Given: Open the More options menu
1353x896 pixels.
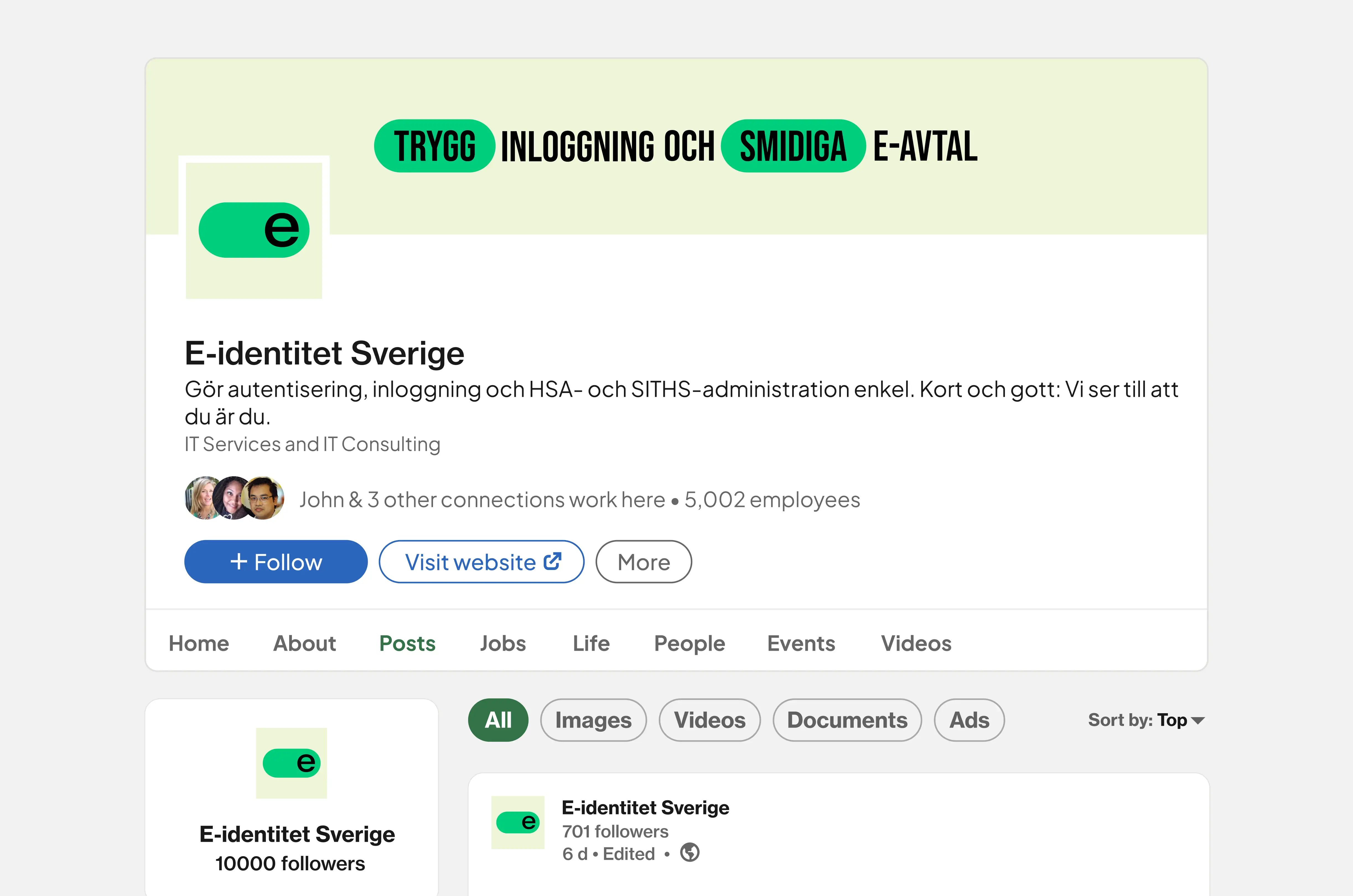Looking at the screenshot, I should (643, 562).
